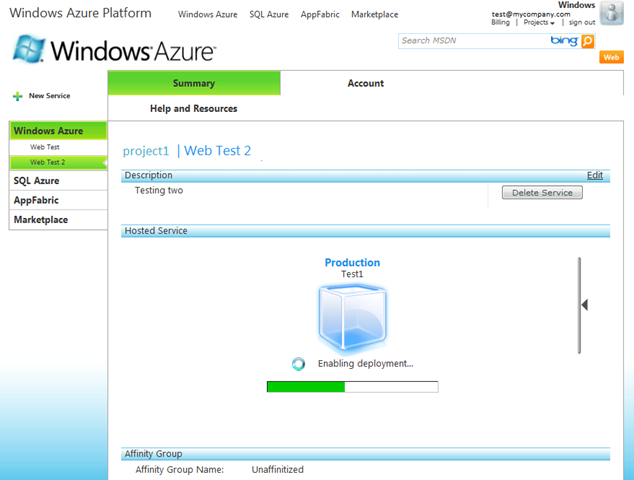Open SQL Azure in top navigation
The image size is (634, 480).
coord(269,15)
